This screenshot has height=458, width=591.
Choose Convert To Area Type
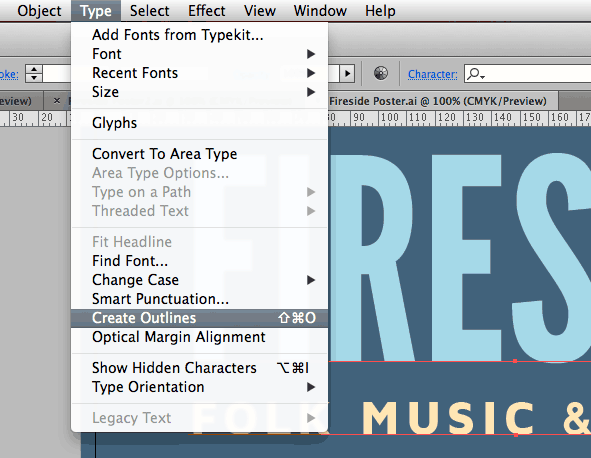point(199,154)
